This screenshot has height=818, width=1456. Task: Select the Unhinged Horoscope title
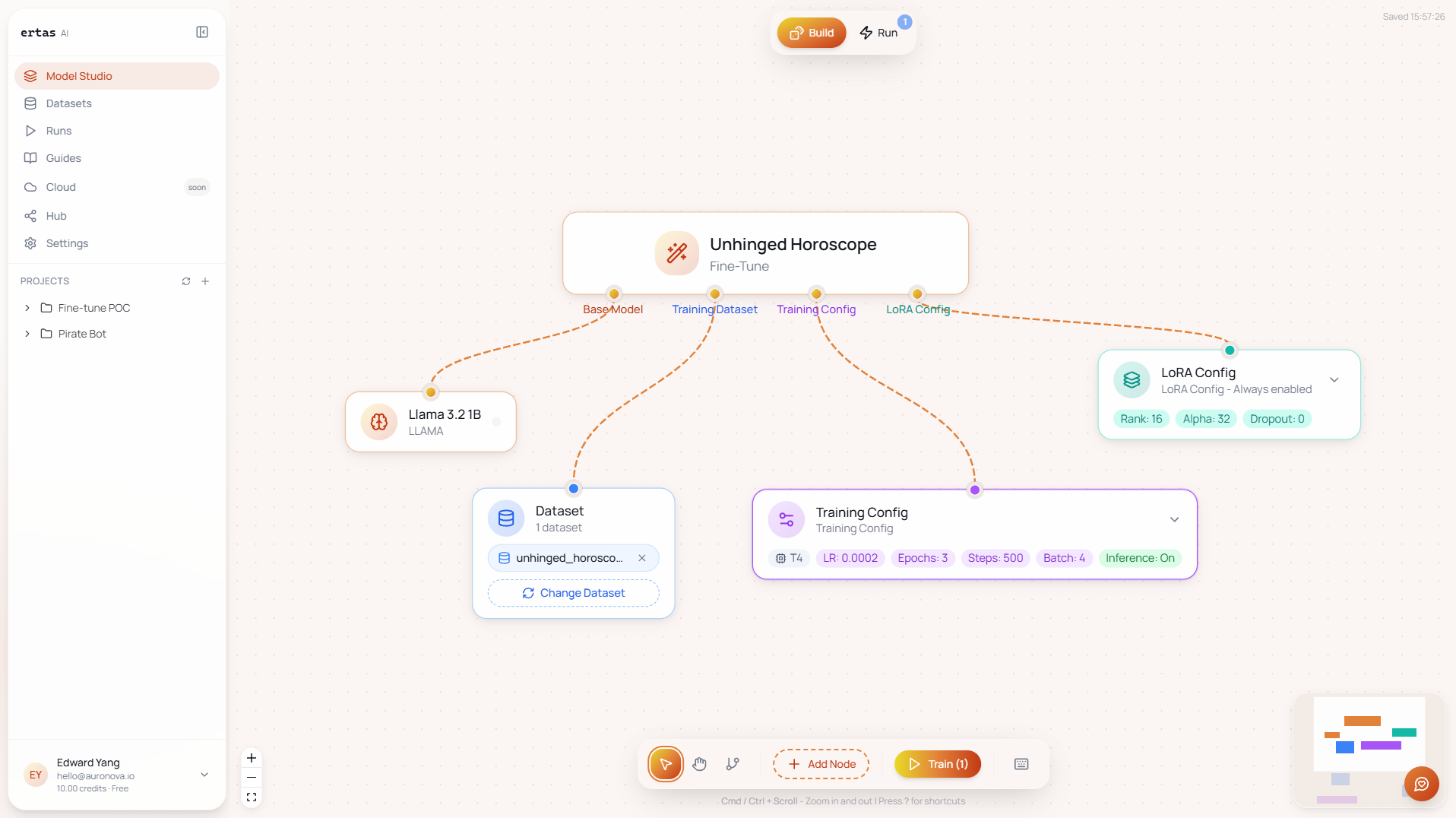793,244
